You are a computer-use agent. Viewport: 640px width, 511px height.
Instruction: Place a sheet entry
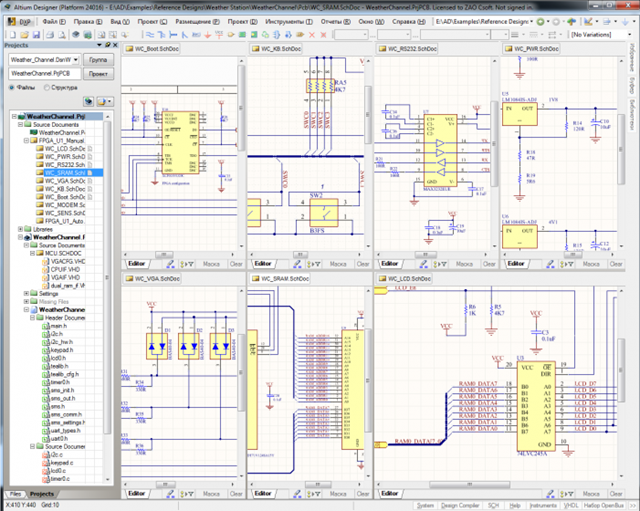(254, 35)
